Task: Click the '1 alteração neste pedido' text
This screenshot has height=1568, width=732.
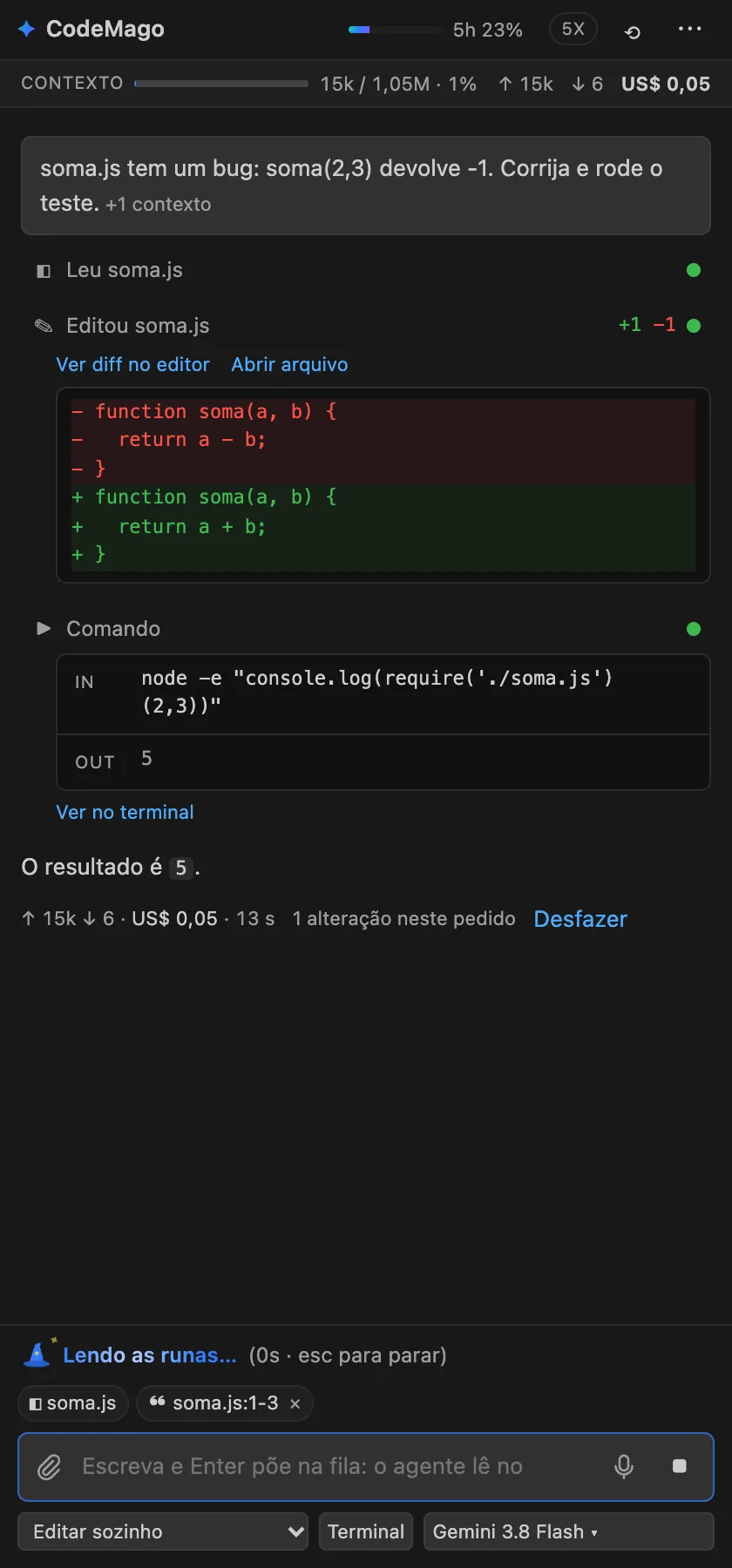Action: pos(403,919)
